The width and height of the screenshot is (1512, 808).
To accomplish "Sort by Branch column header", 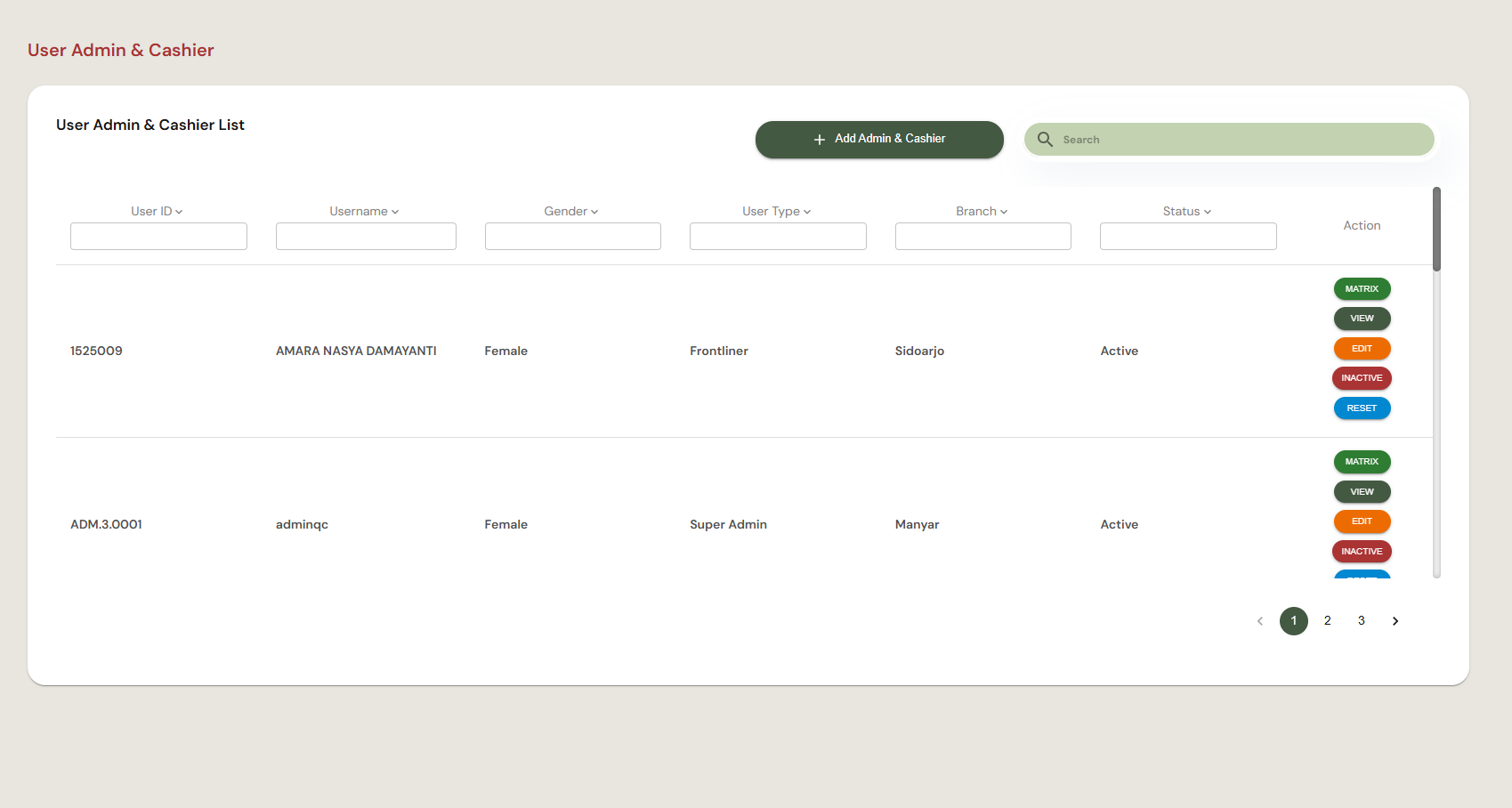I will [x=982, y=212].
